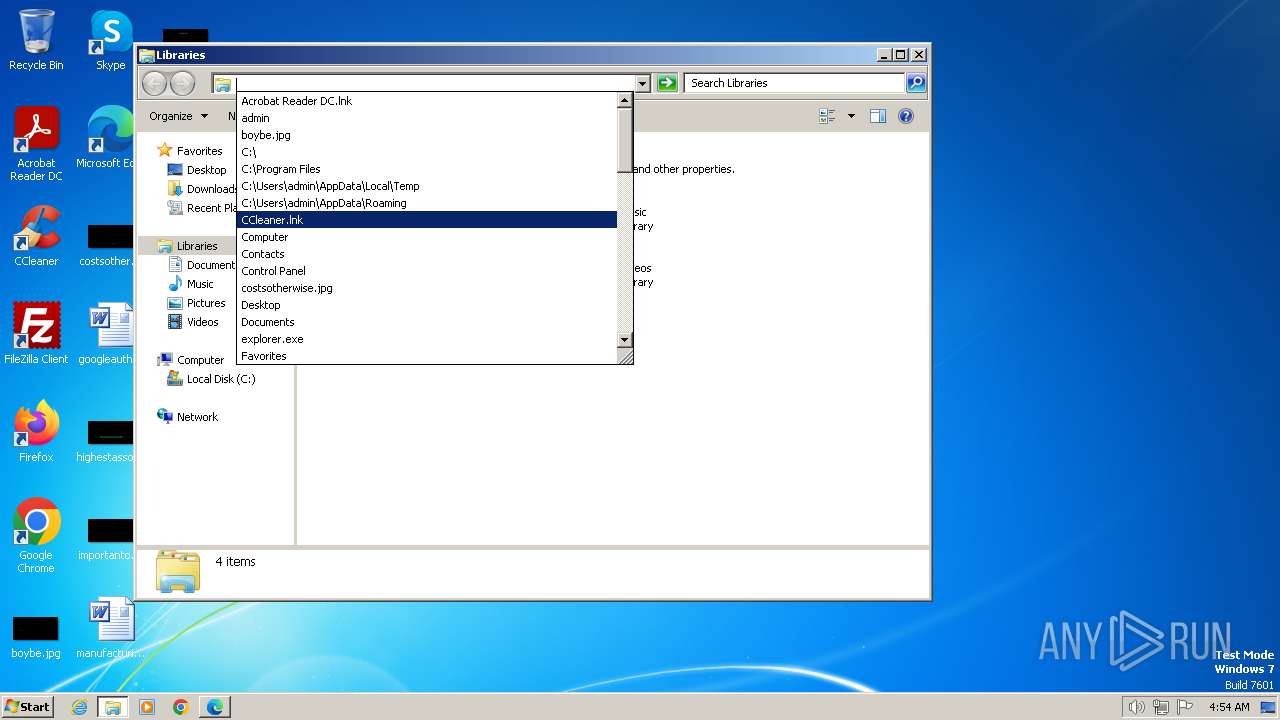Select Computer in the suggestion list
This screenshot has width=1280, height=720.
point(426,237)
